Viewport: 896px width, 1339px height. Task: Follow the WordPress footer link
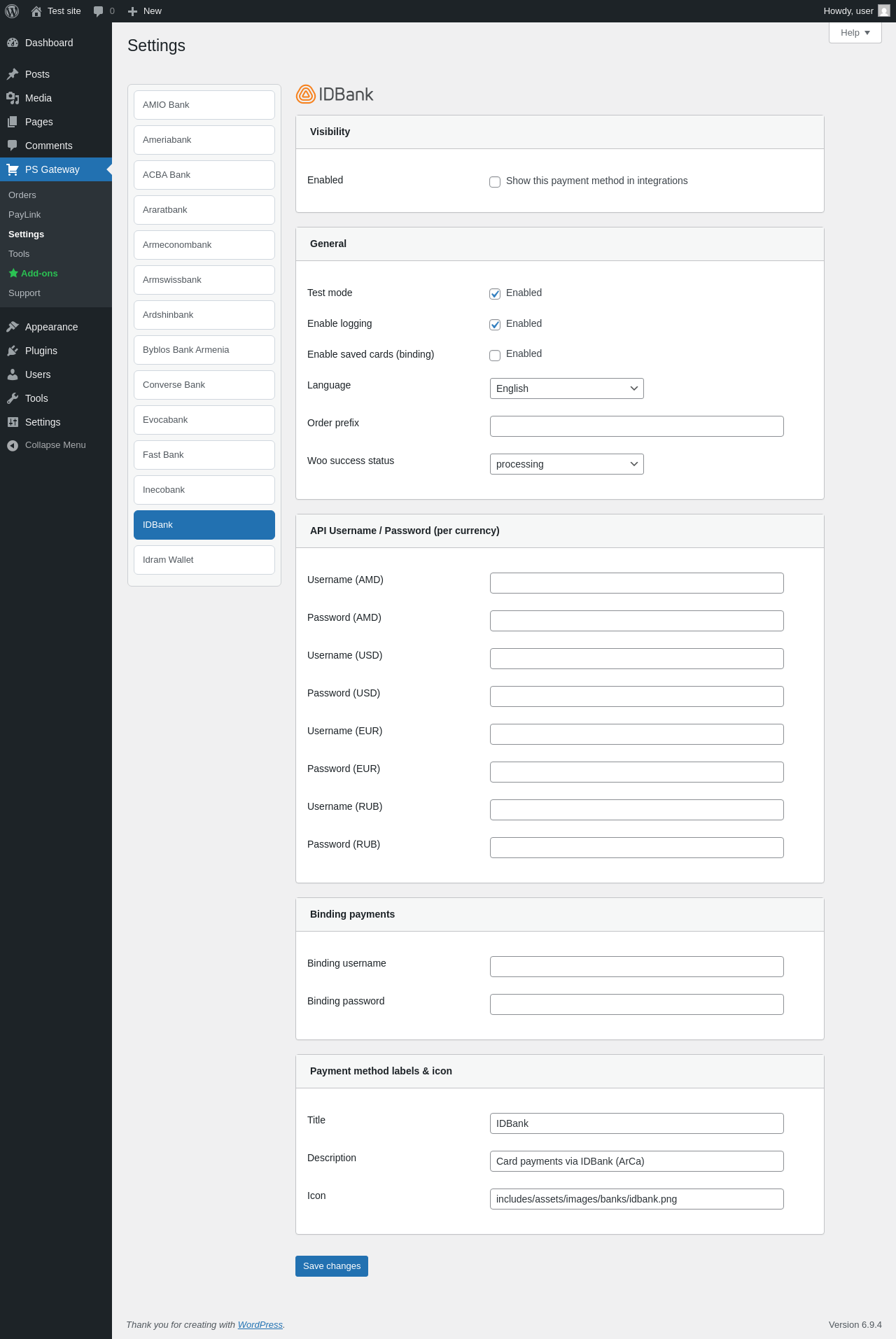click(x=260, y=1325)
